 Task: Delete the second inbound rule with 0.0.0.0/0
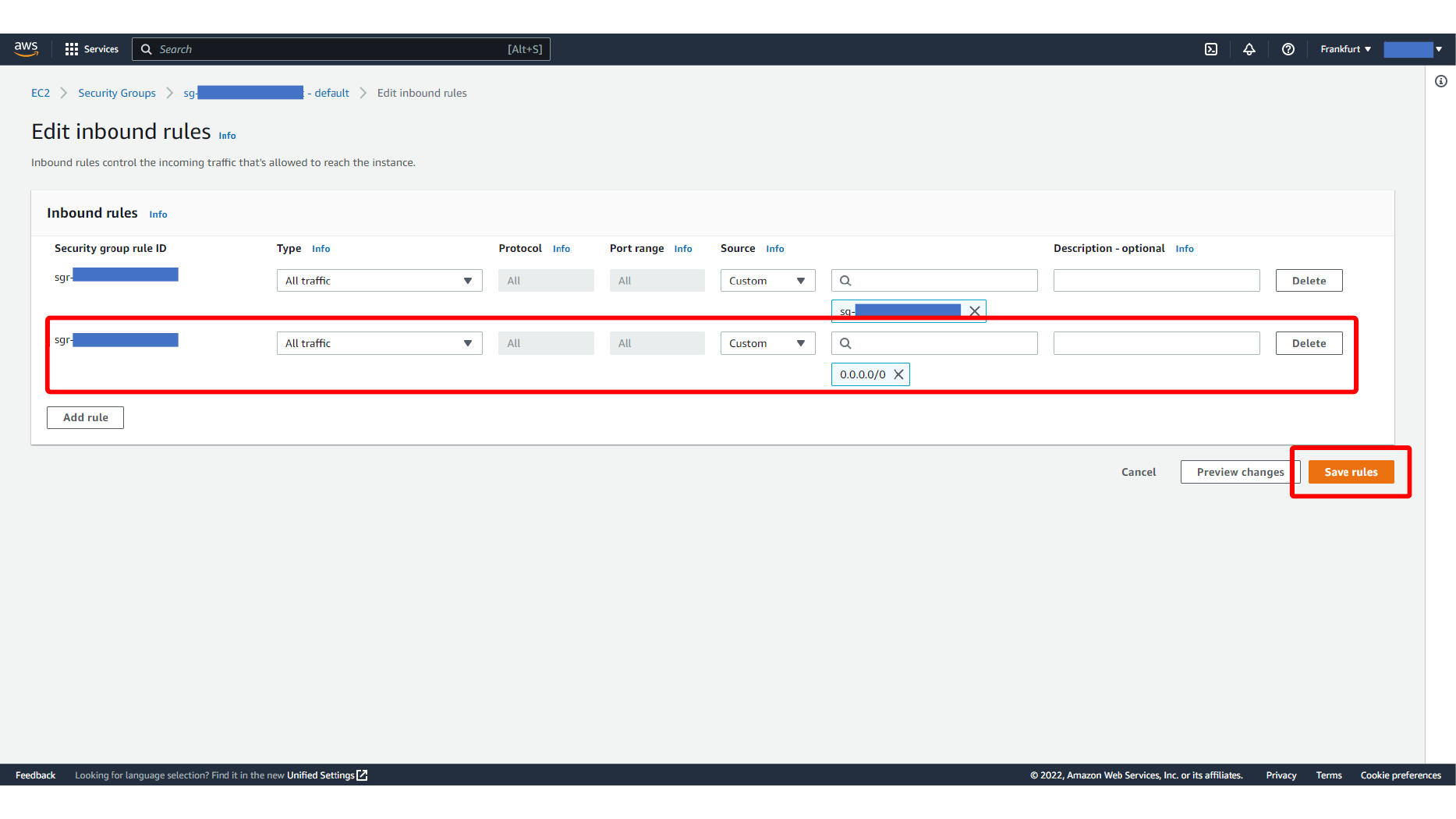tap(1309, 343)
